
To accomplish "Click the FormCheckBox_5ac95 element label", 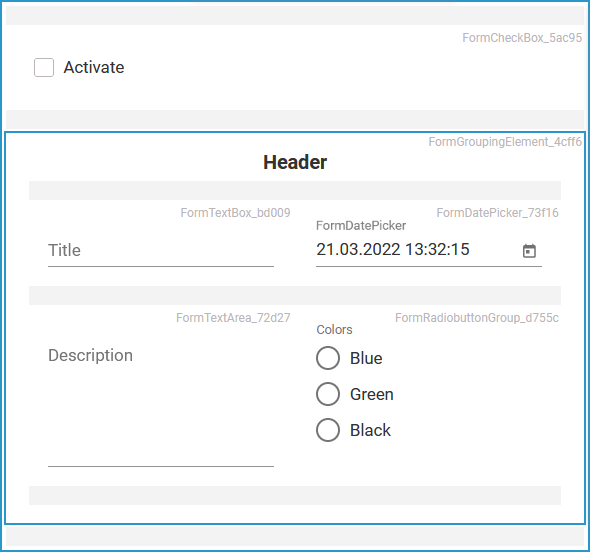I will [522, 38].
